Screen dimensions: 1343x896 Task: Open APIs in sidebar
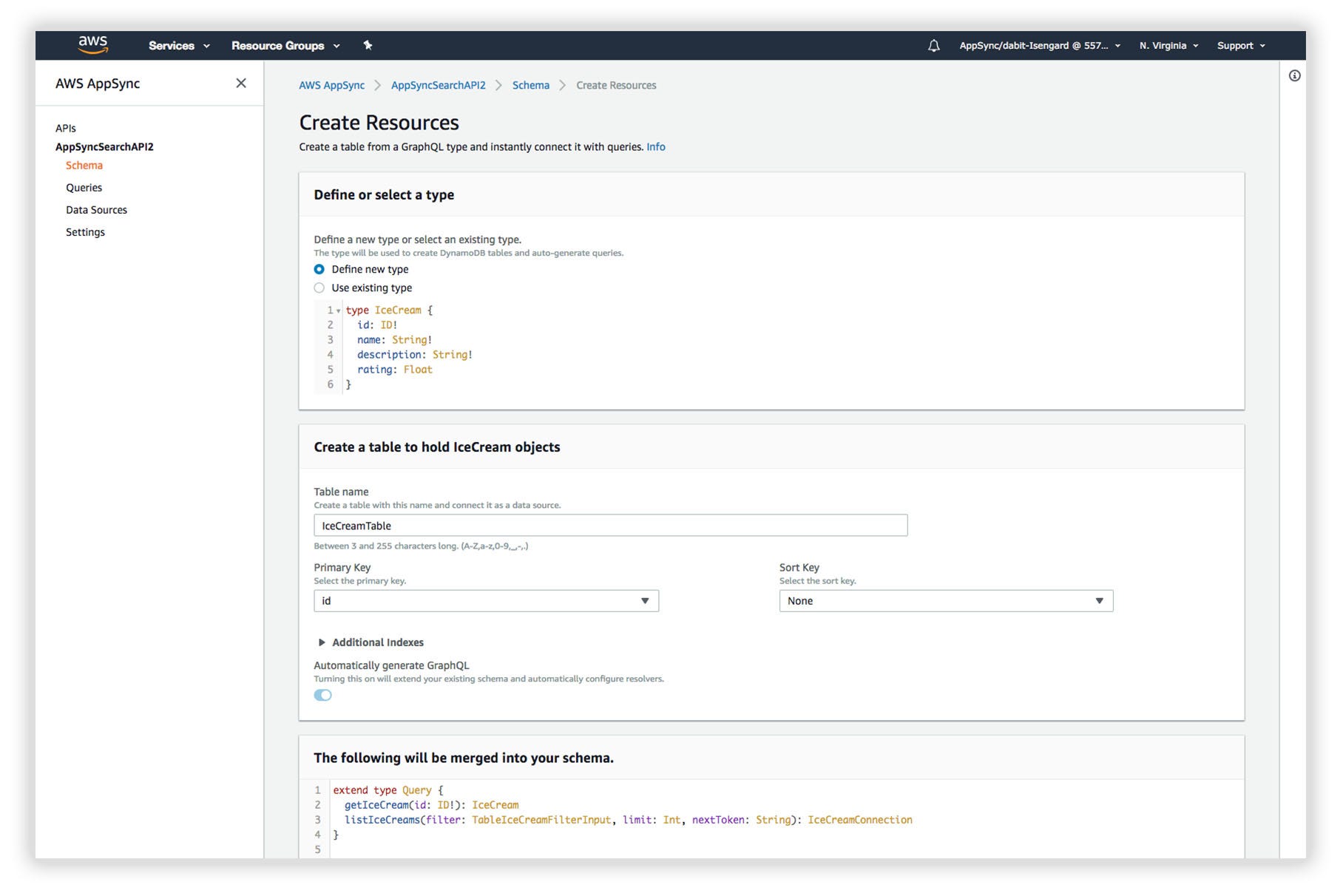(66, 128)
